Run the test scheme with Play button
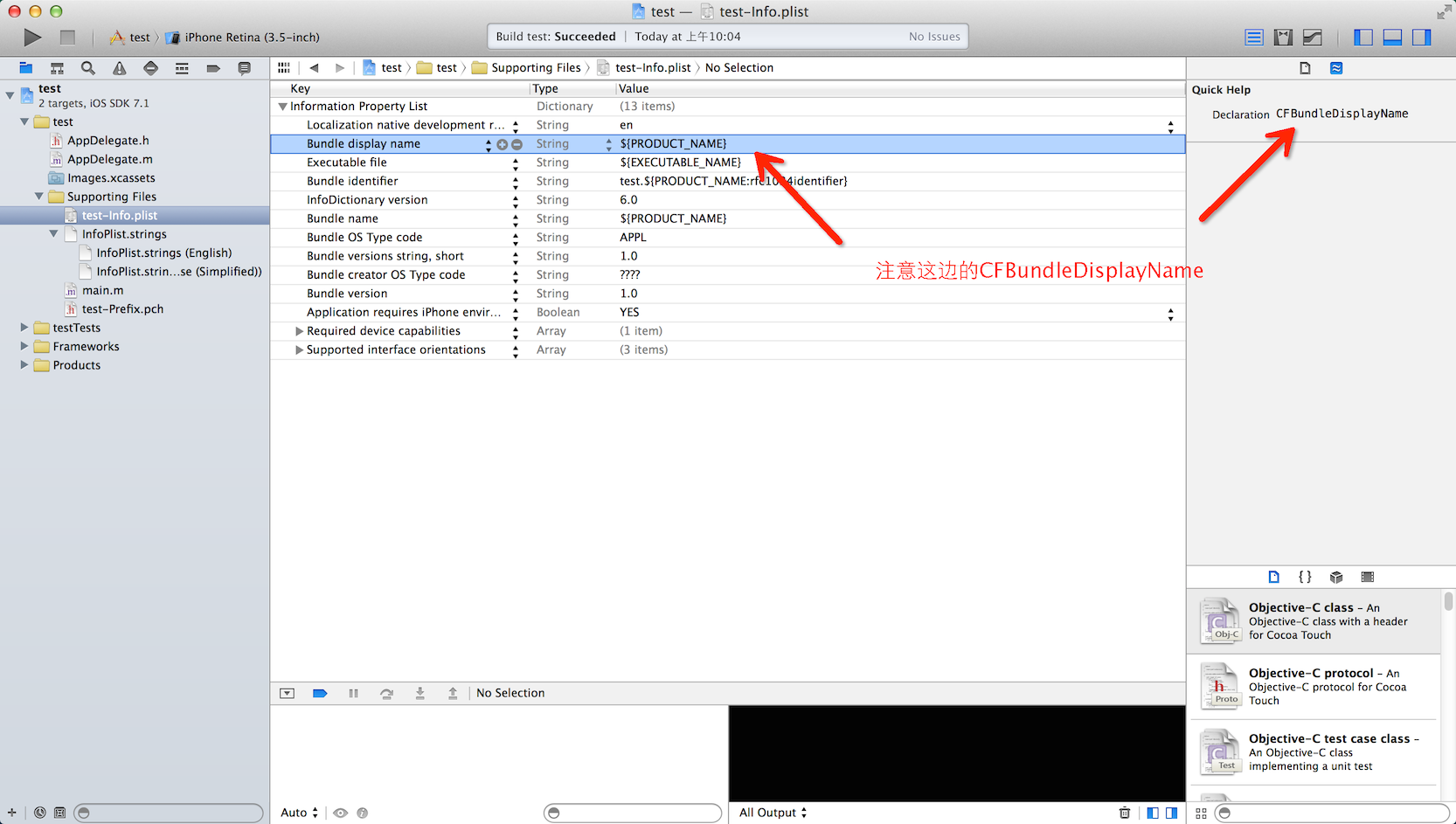This screenshot has height=824, width=1456. coord(32,37)
